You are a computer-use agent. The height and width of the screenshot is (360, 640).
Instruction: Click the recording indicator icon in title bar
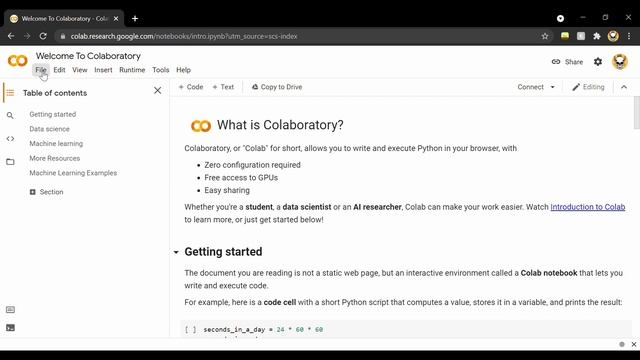[560, 18]
